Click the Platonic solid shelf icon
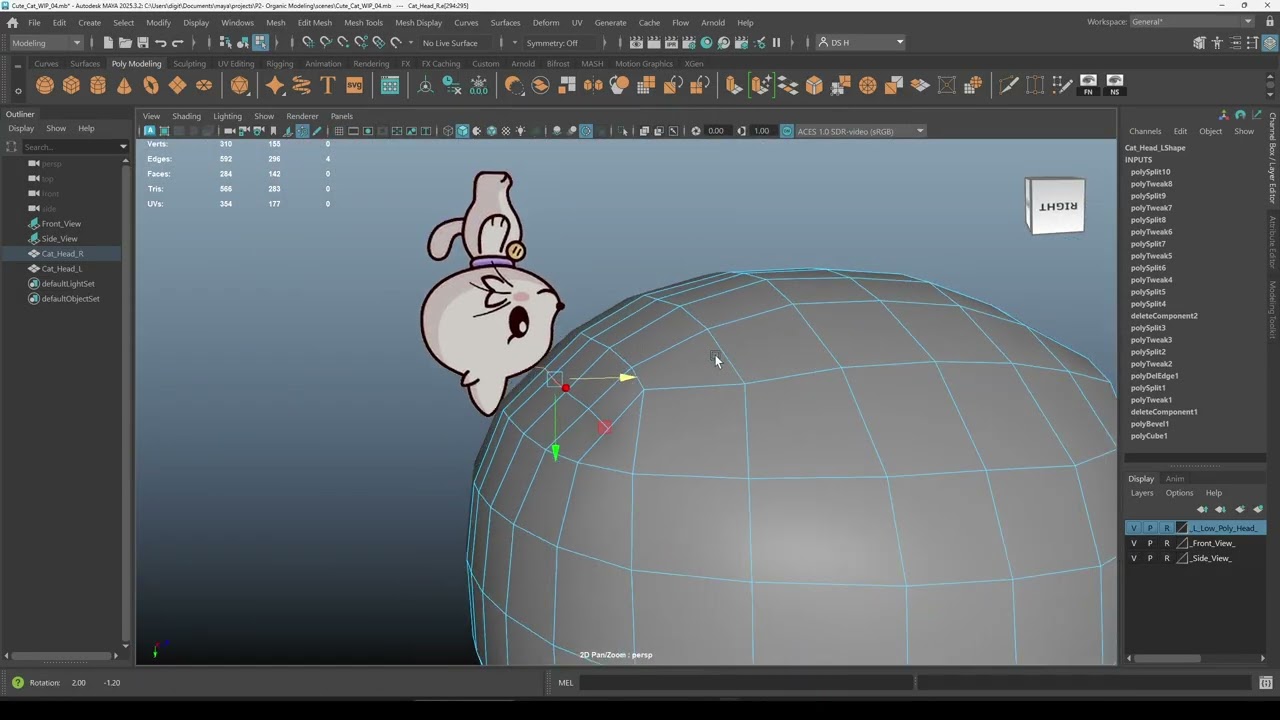1280x720 pixels. (x=240, y=85)
